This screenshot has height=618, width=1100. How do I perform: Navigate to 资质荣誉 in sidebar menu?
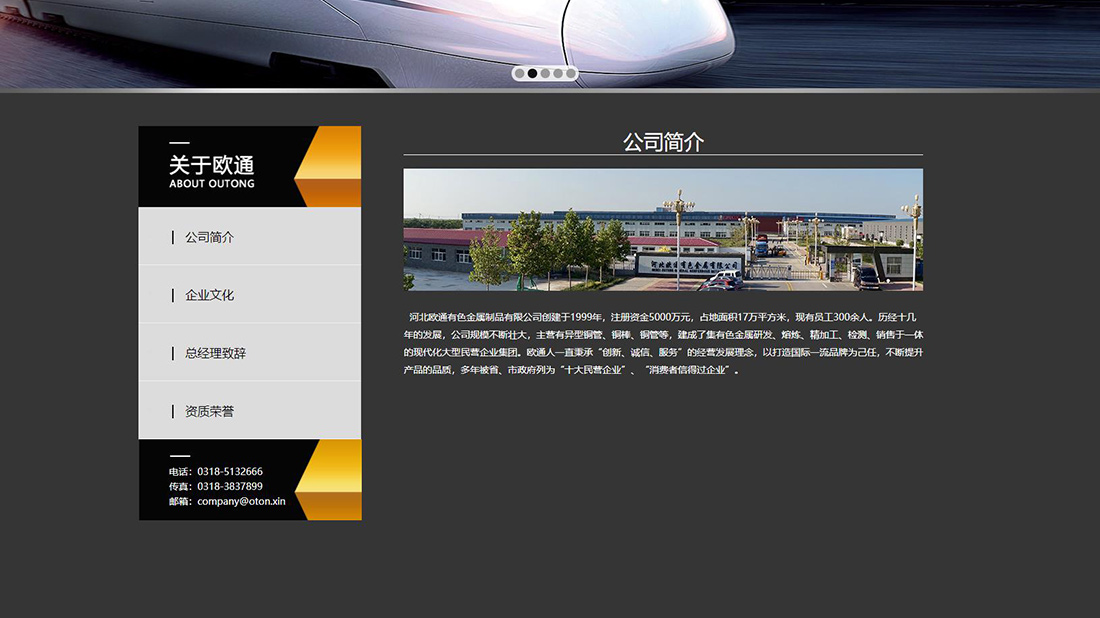tap(210, 411)
